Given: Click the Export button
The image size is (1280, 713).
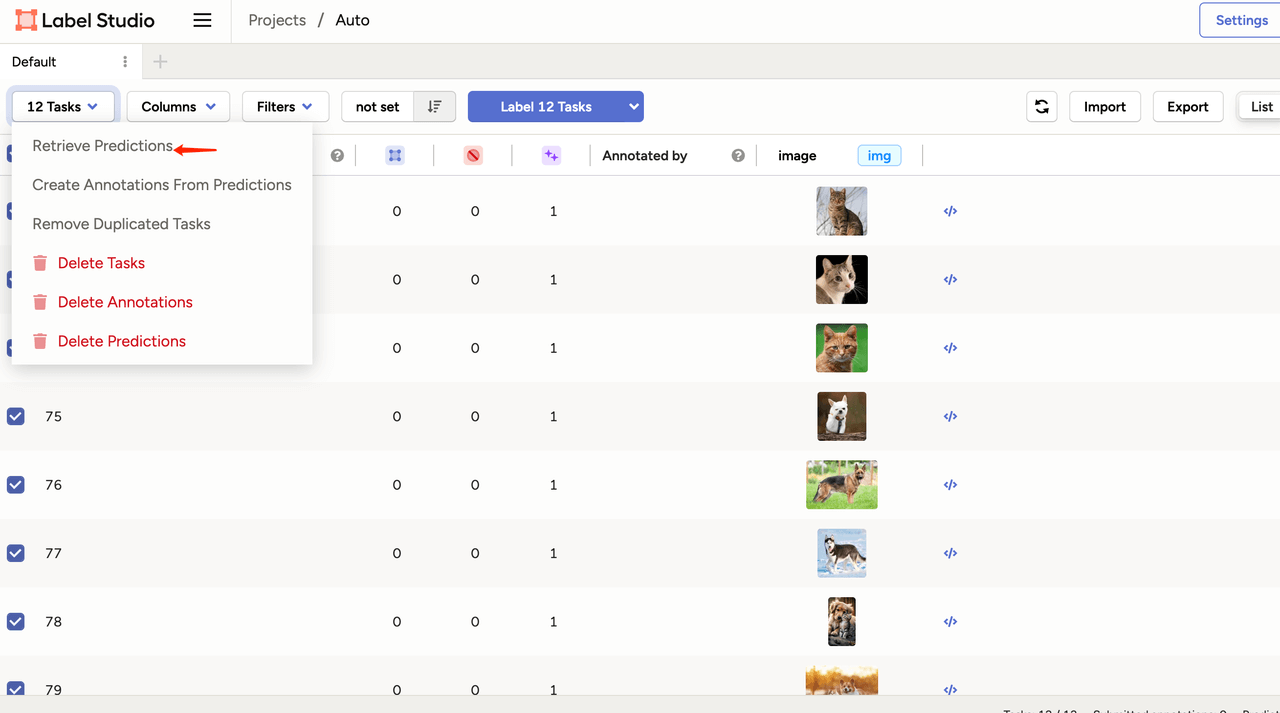Looking at the screenshot, I should point(1188,107).
